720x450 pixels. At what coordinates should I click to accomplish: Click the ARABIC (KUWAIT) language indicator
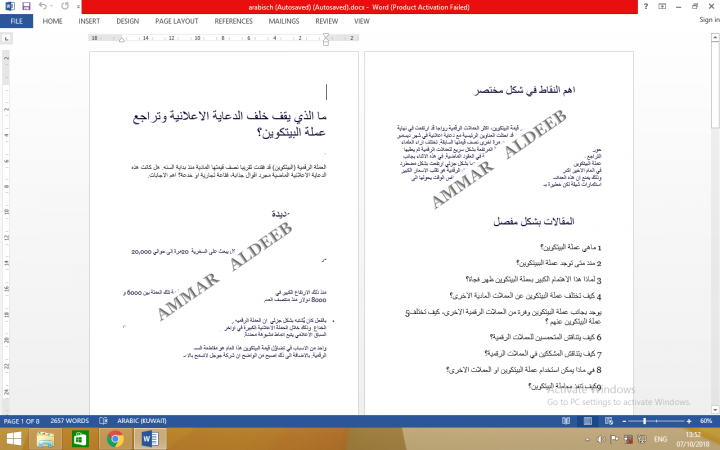[x=142, y=421]
